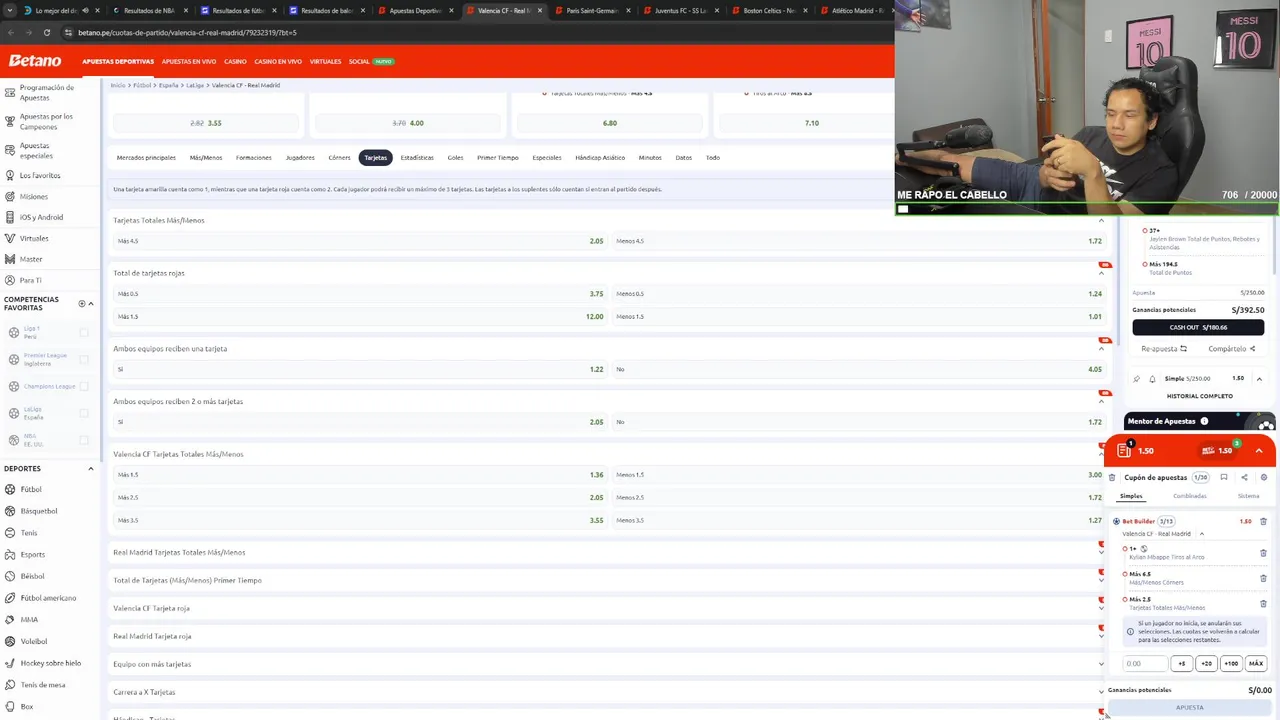Screen dimensions: 1280x720
Task: Select the Béisbol sport icon
Action: pos(10,576)
